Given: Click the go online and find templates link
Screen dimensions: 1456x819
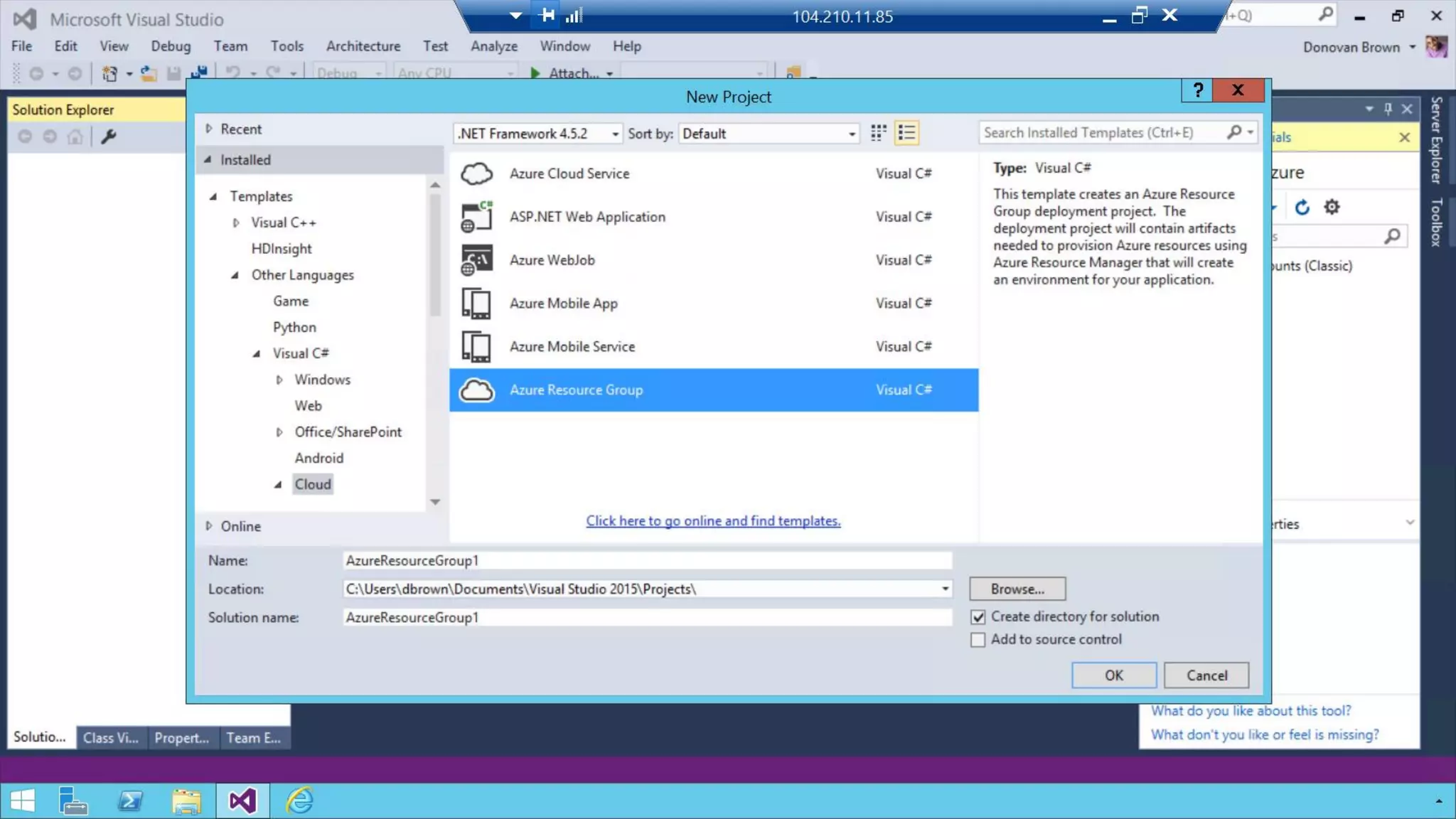Looking at the screenshot, I should click(713, 521).
